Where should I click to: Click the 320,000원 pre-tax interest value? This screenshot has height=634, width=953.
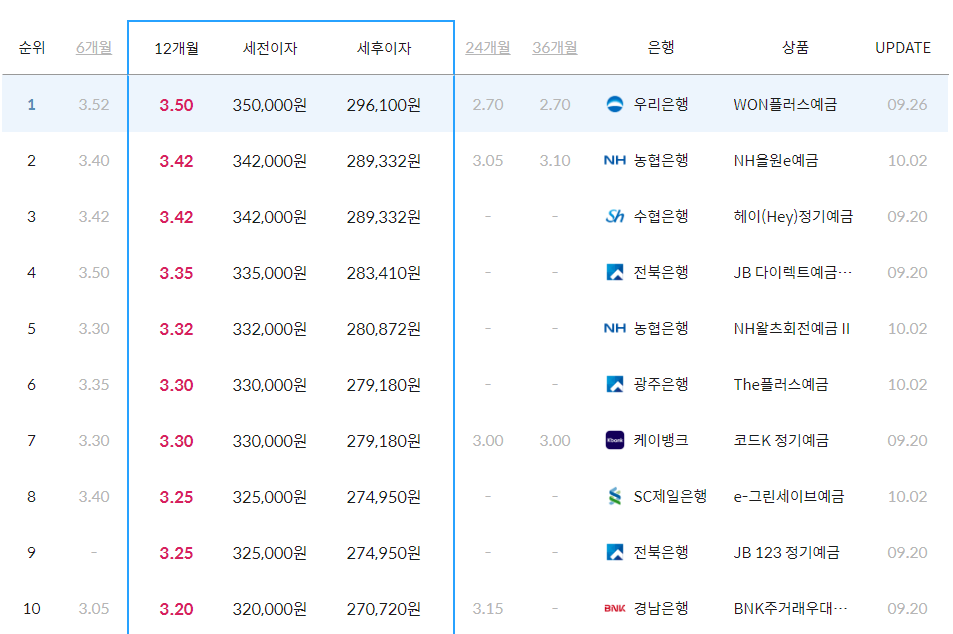point(269,609)
